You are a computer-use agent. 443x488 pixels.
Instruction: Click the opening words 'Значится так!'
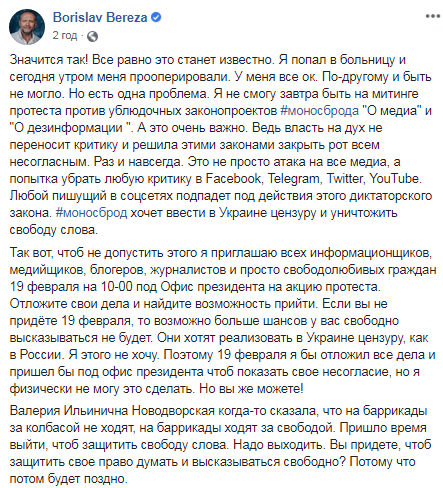(x=49, y=60)
